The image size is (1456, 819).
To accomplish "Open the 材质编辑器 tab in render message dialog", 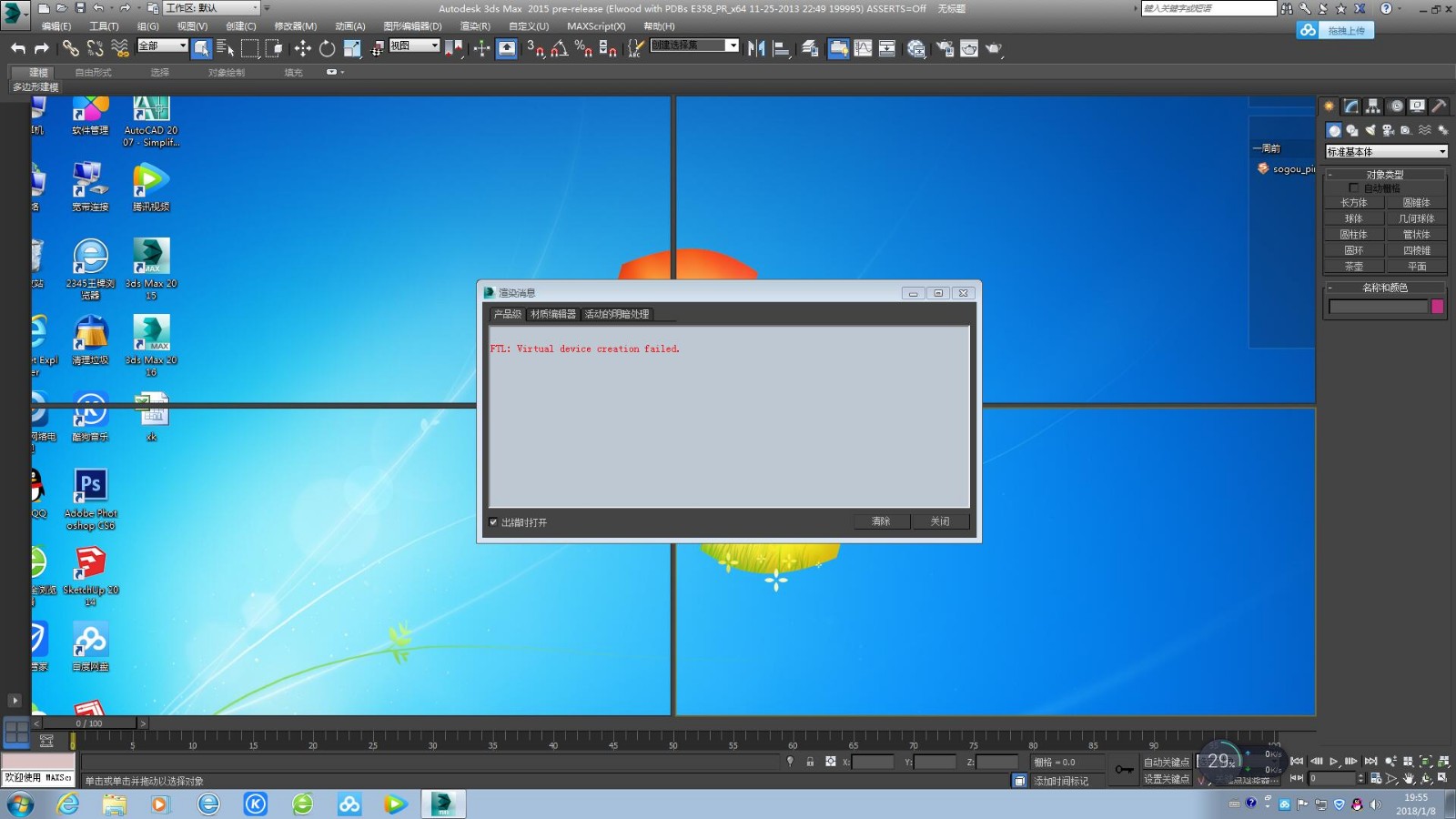I will pos(553,314).
